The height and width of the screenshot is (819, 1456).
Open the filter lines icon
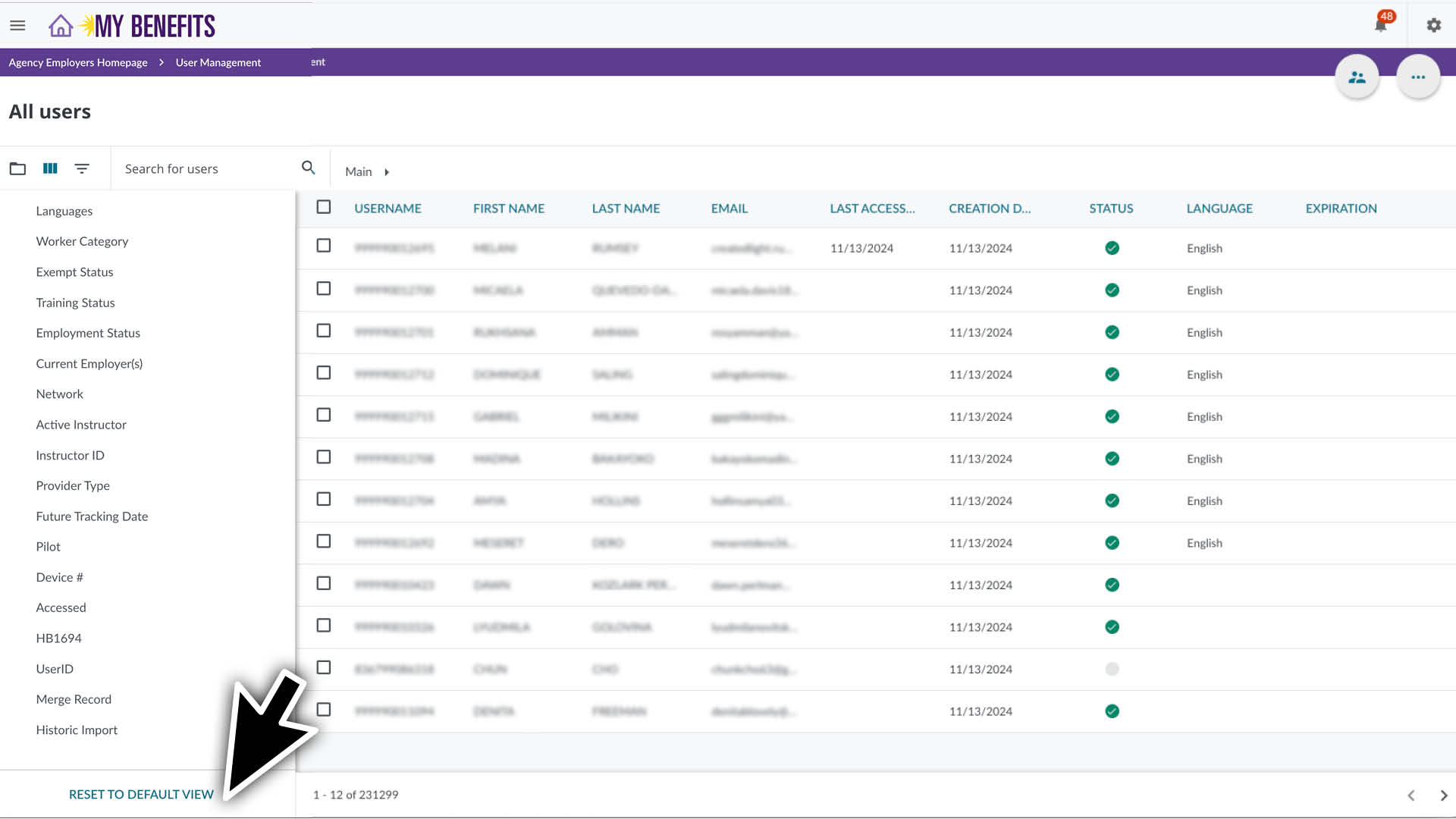tap(82, 168)
